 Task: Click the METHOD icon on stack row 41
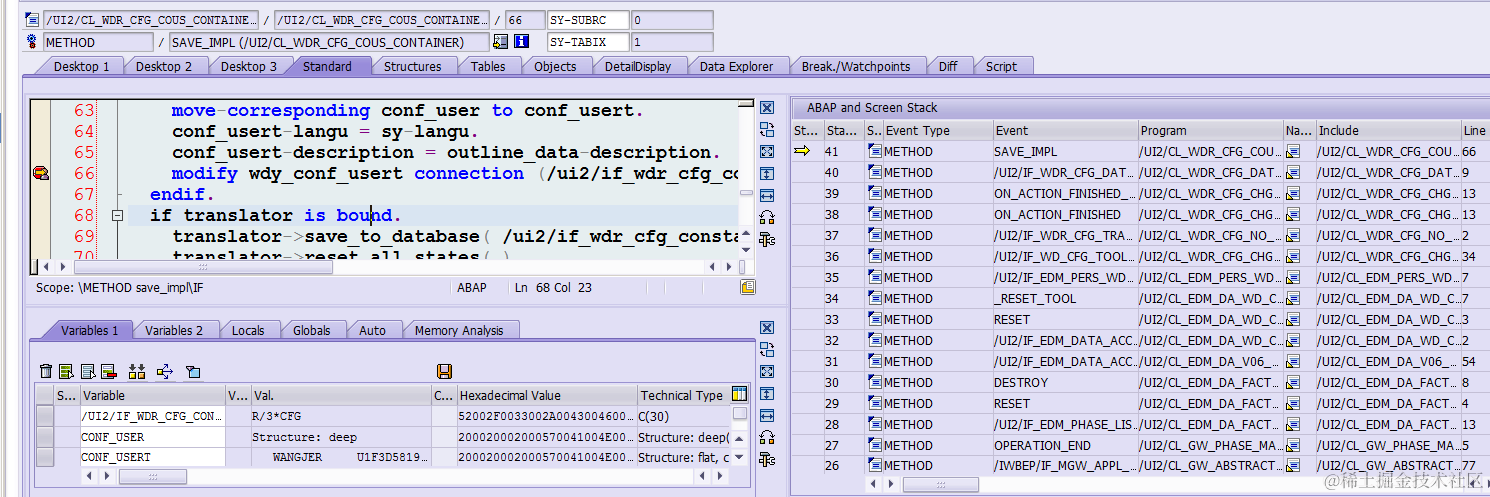pyautogui.click(x=875, y=151)
